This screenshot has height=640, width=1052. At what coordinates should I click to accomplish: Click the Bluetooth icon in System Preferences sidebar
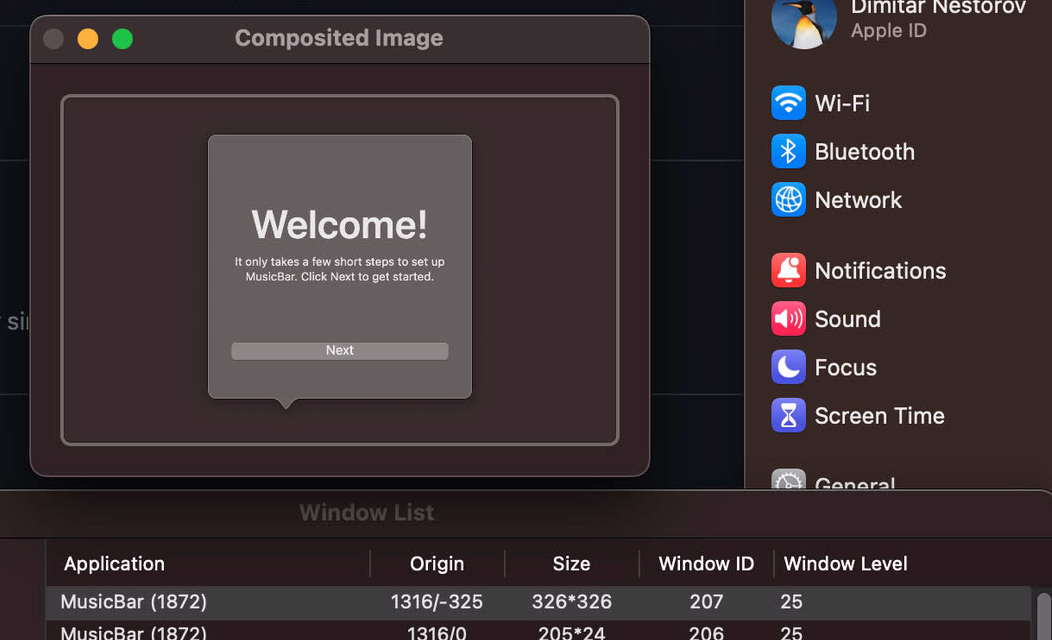788,151
